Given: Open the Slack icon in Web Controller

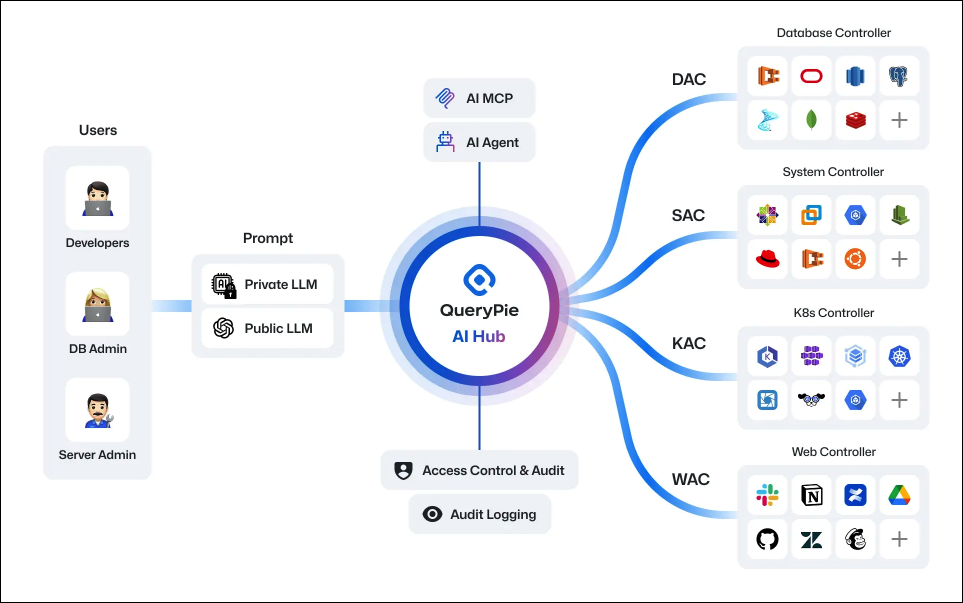Looking at the screenshot, I should 767,495.
